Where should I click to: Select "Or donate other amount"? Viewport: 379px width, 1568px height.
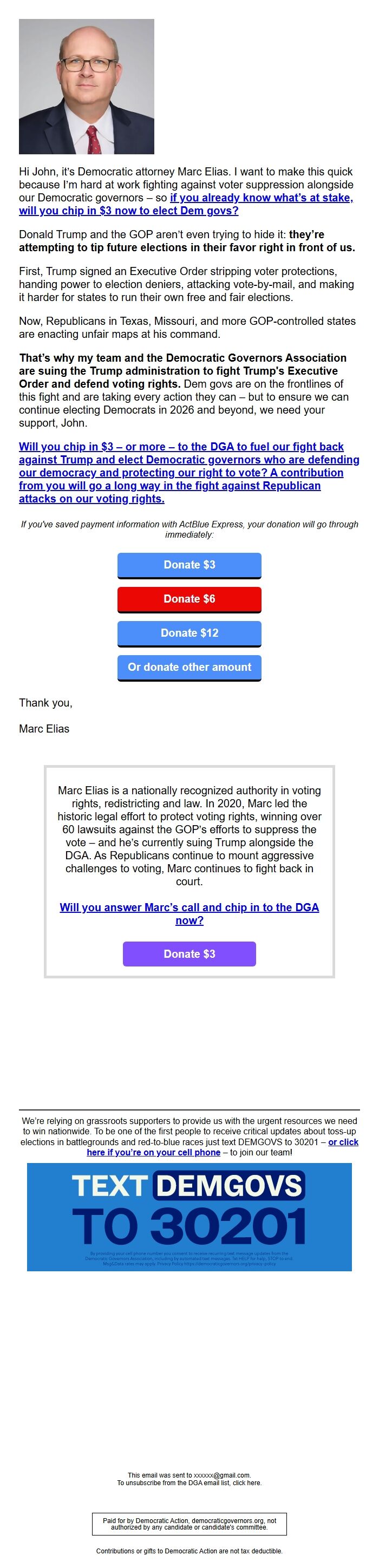[188, 667]
